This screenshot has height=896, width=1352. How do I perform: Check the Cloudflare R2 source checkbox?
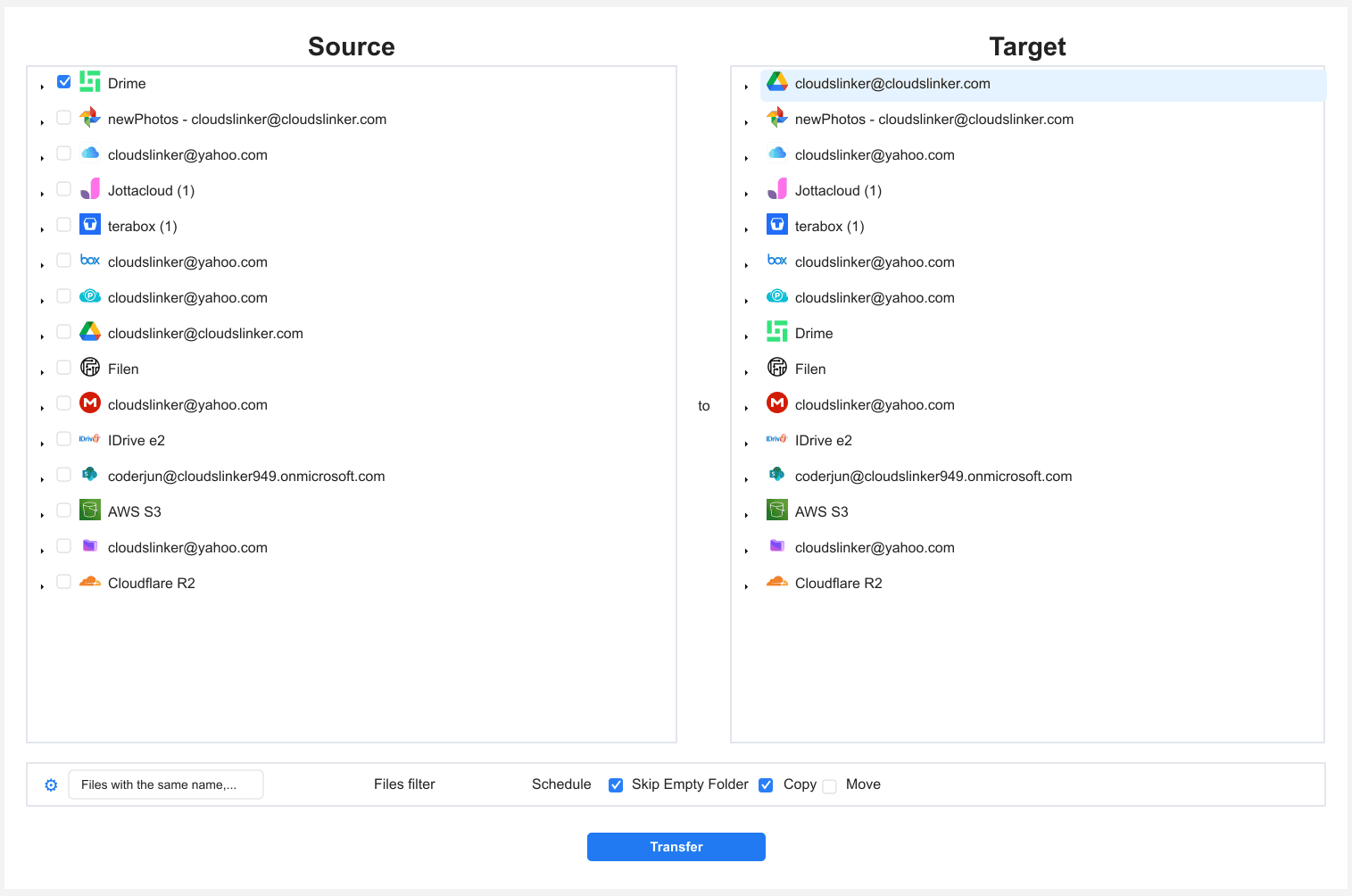pyautogui.click(x=64, y=582)
